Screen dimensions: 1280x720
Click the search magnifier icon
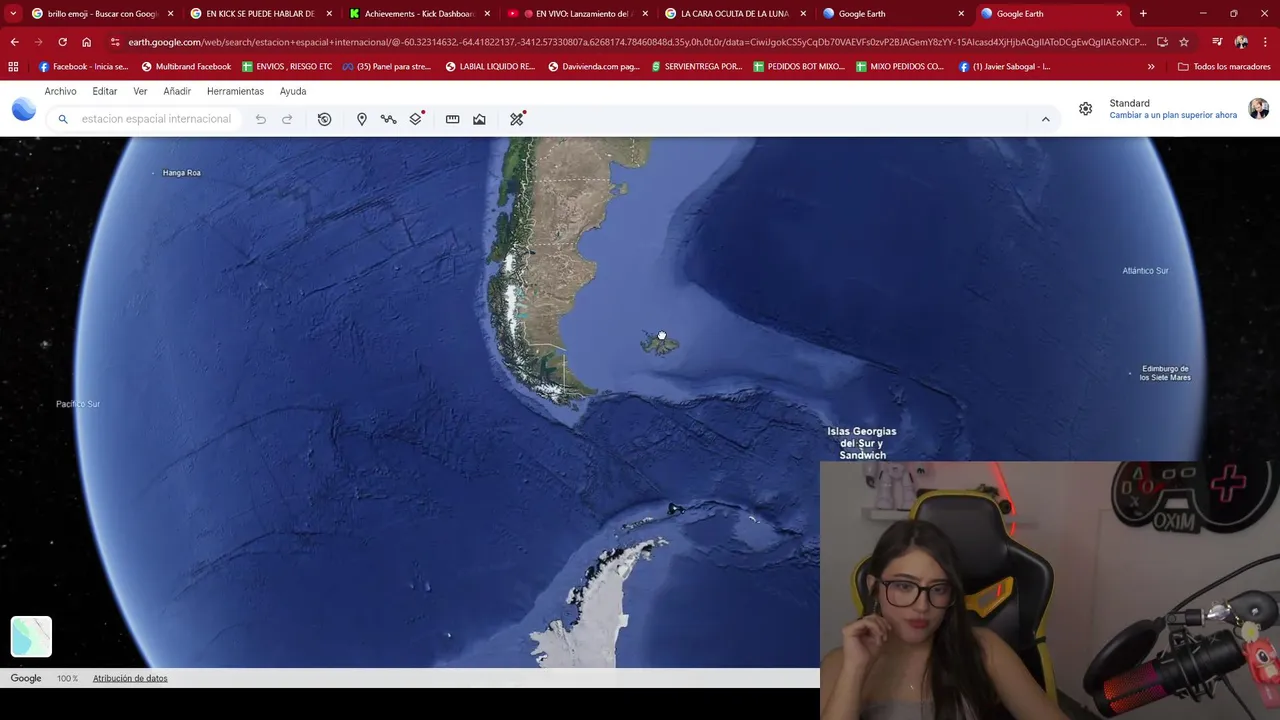[x=63, y=119]
